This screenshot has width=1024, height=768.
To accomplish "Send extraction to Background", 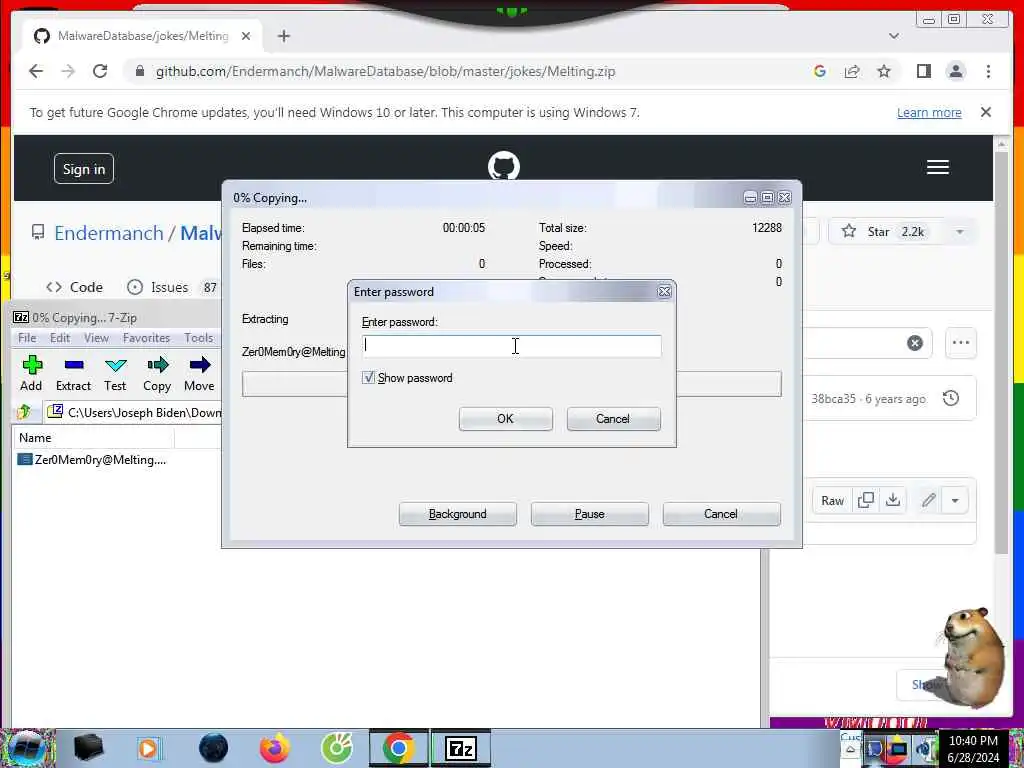I will [x=457, y=514].
